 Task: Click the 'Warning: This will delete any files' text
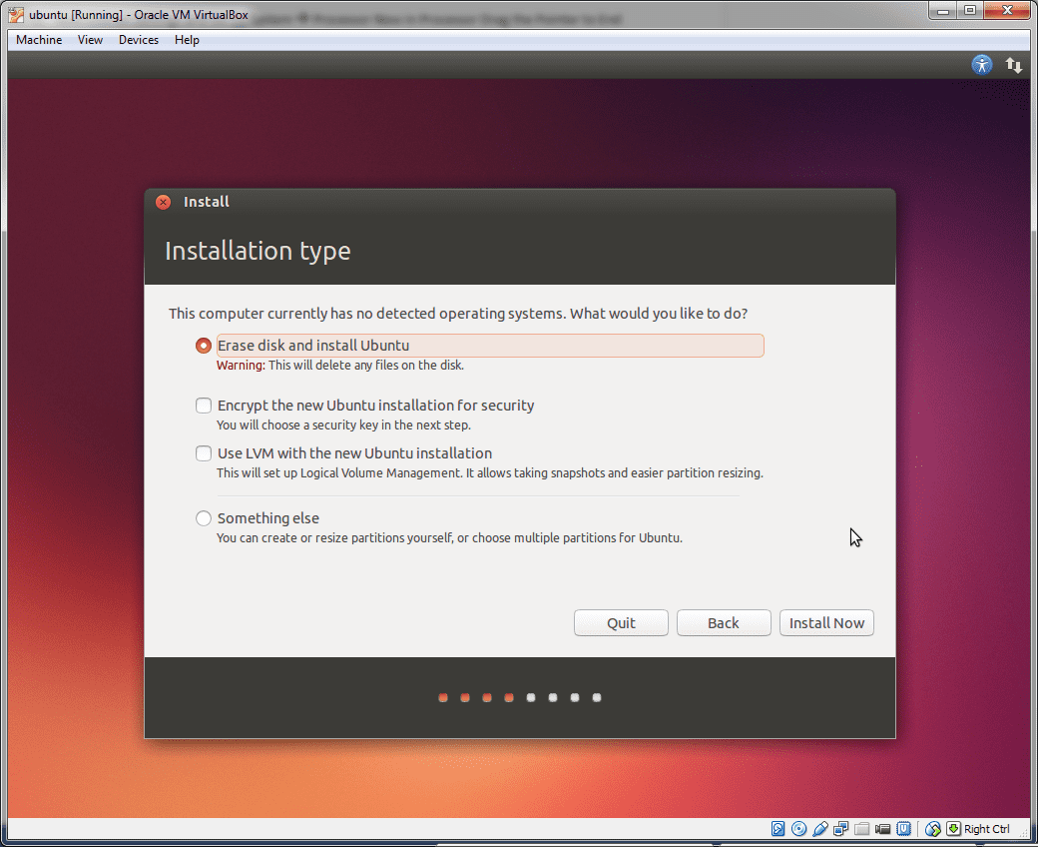pos(340,365)
